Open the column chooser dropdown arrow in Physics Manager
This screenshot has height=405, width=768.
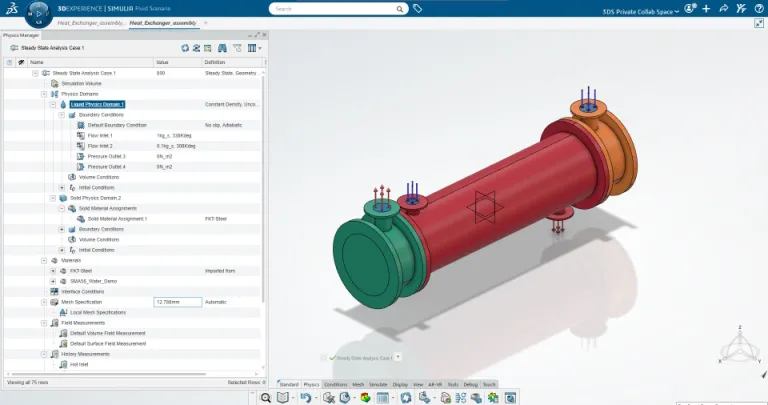click(x=260, y=48)
